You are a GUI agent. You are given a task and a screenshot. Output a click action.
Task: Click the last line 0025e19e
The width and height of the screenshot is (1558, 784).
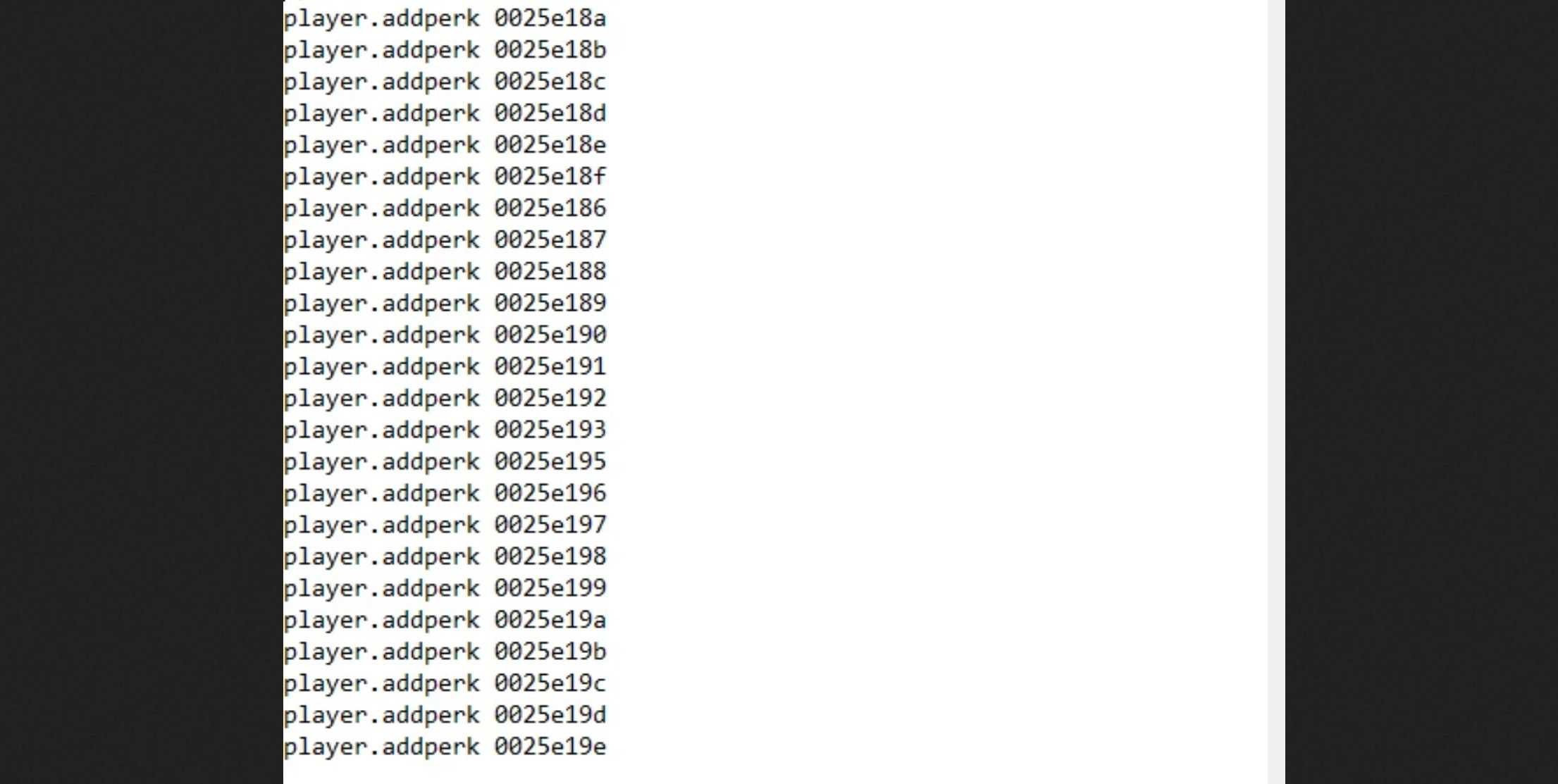tap(445, 747)
